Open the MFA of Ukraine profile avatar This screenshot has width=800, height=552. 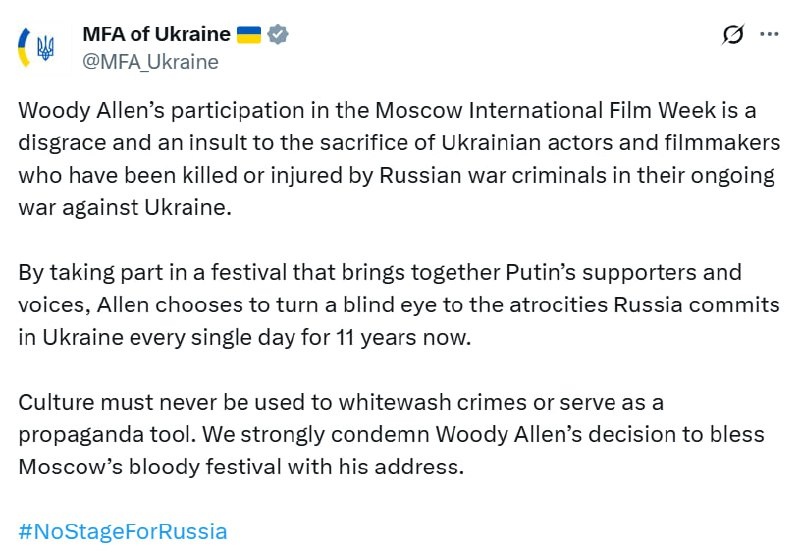45,47
